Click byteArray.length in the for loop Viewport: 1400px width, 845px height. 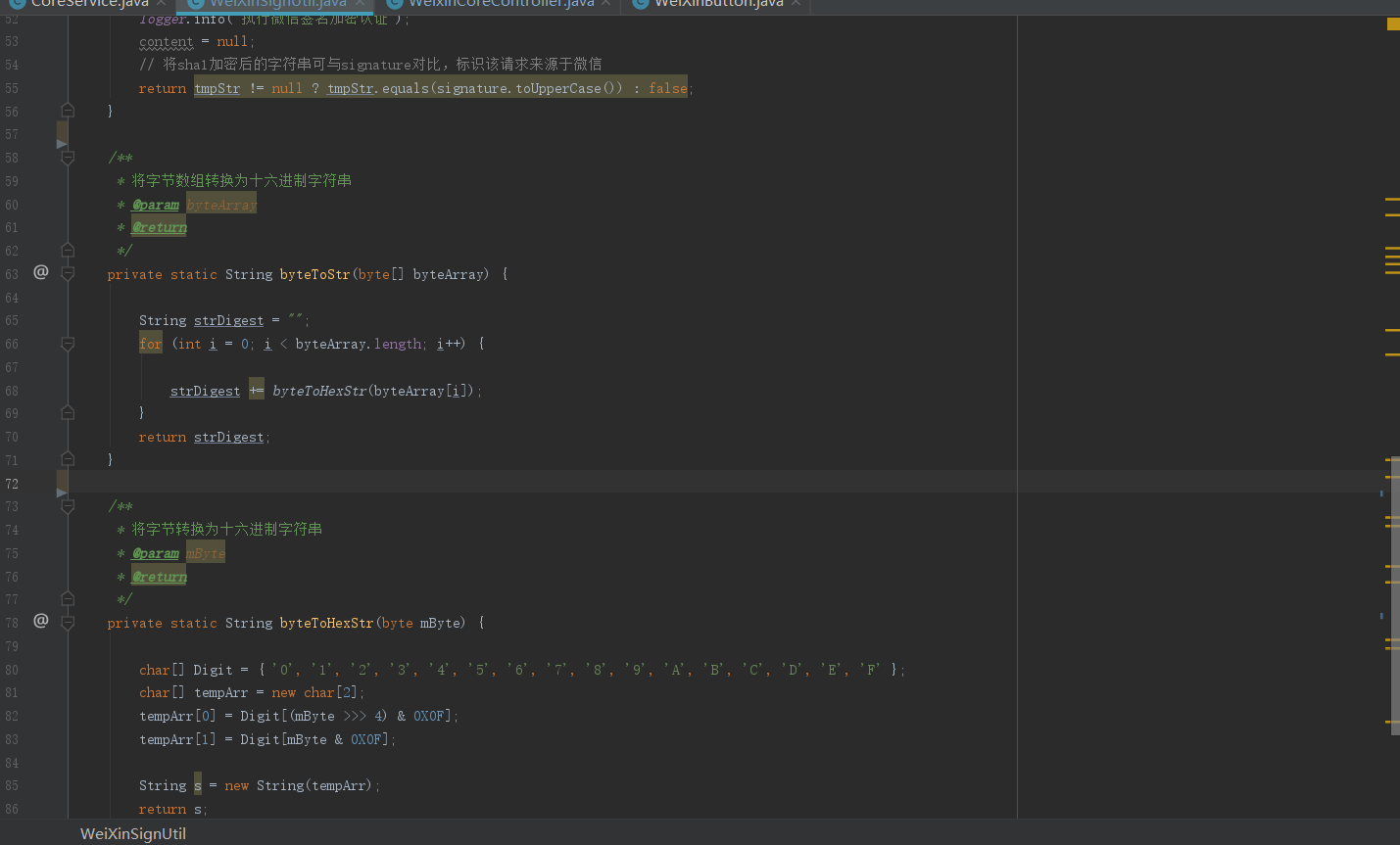tap(359, 344)
